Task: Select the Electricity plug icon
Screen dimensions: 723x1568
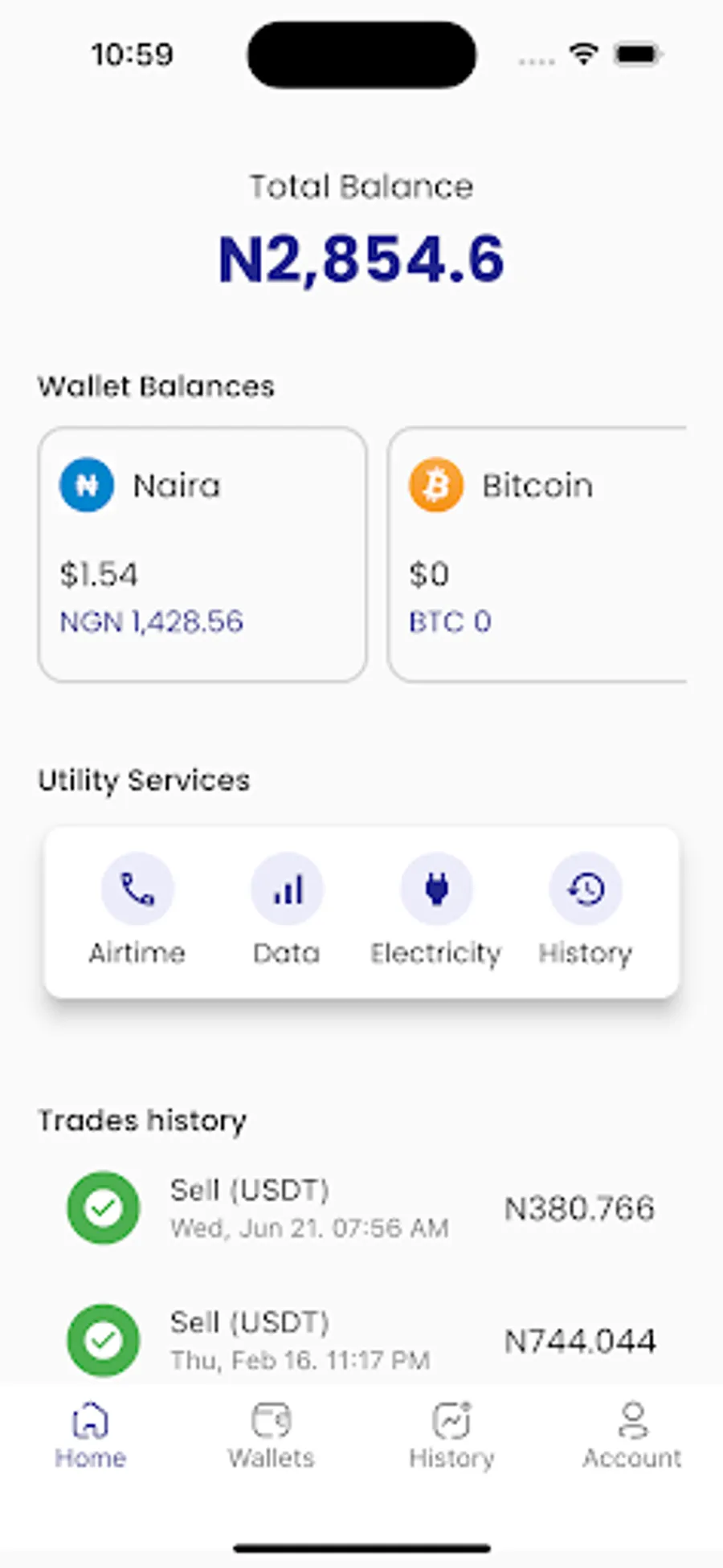Action: coord(436,890)
